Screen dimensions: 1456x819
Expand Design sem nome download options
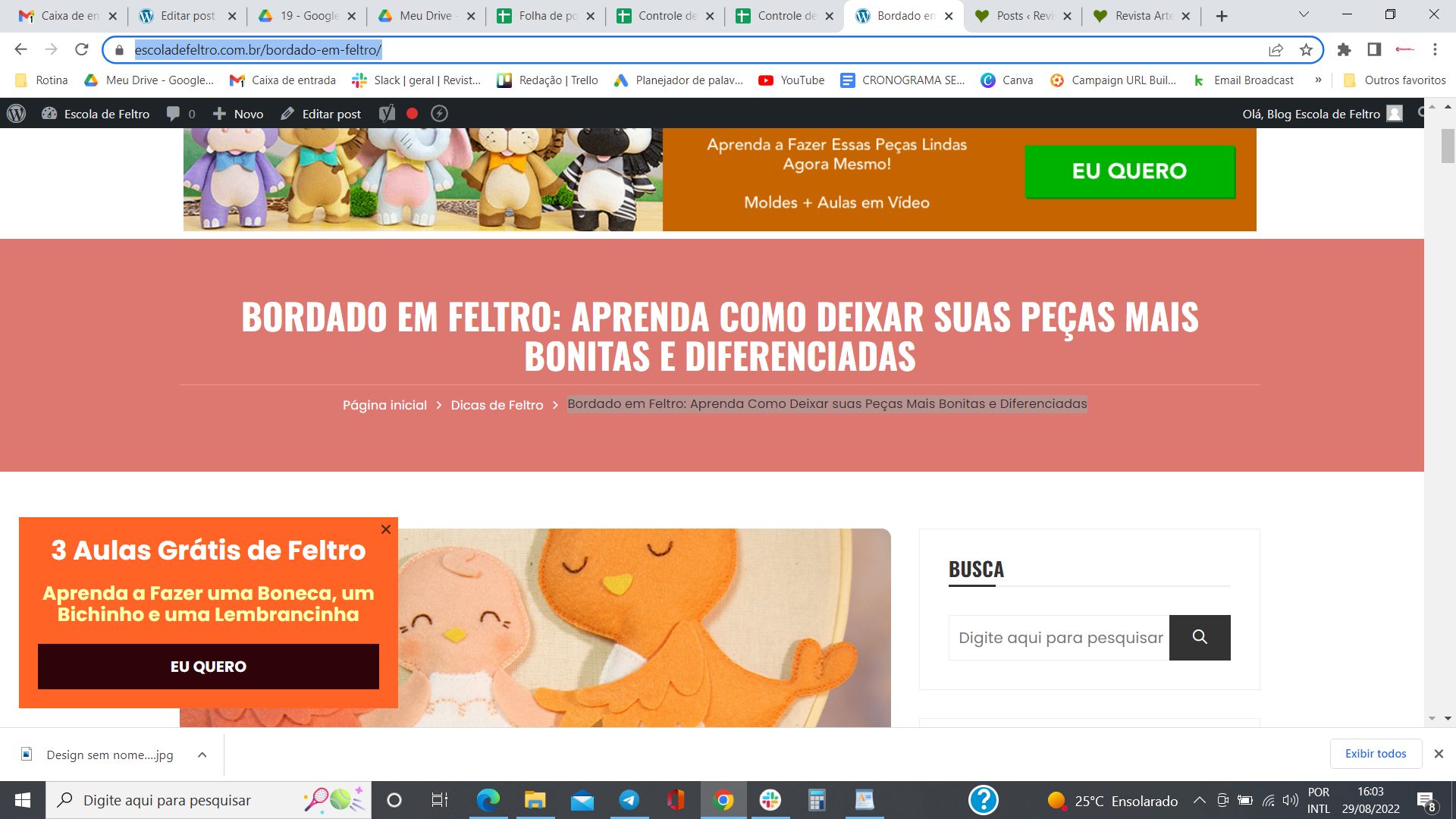[x=202, y=755]
